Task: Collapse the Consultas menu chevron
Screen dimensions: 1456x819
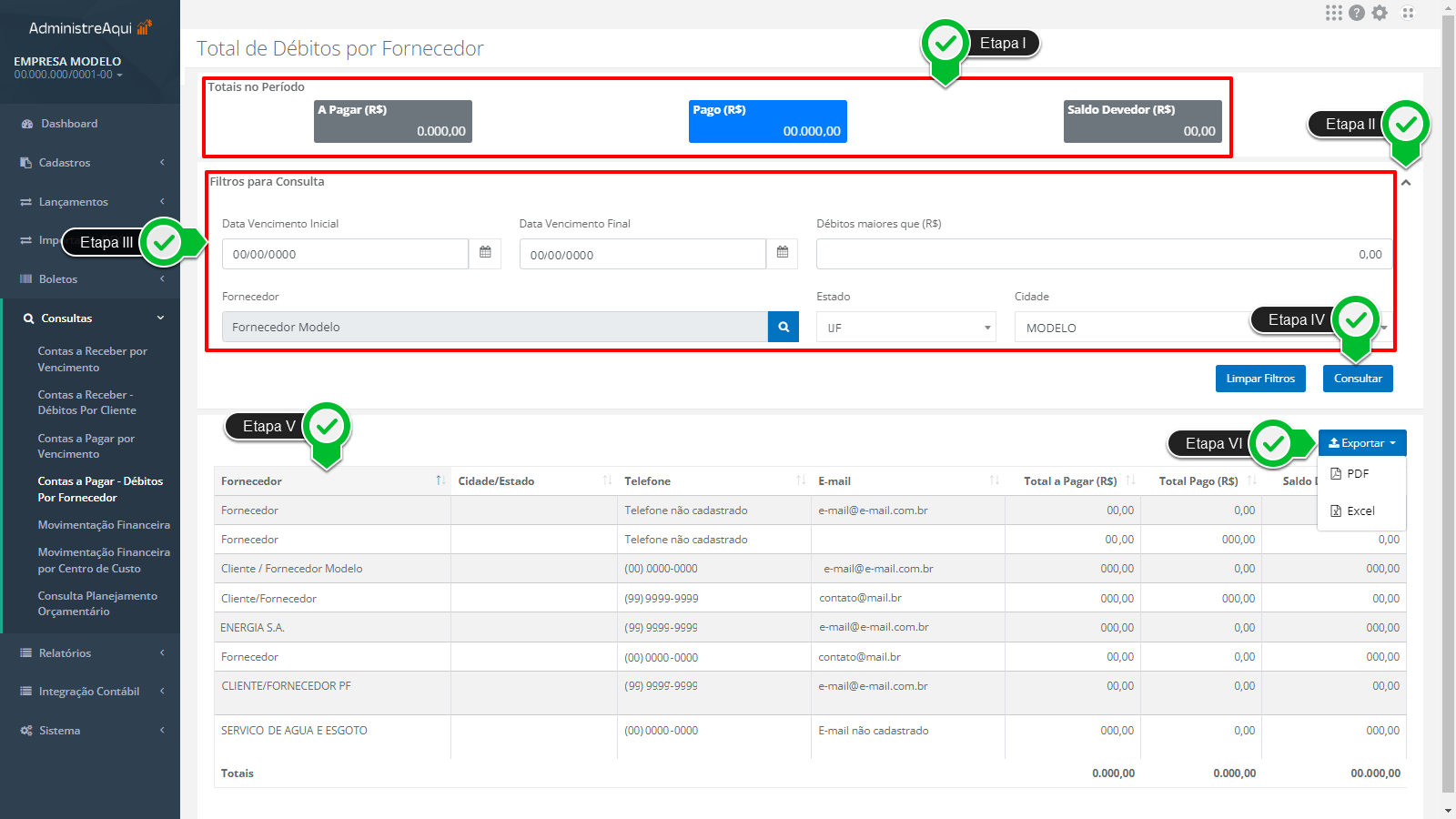Action: pos(161,318)
